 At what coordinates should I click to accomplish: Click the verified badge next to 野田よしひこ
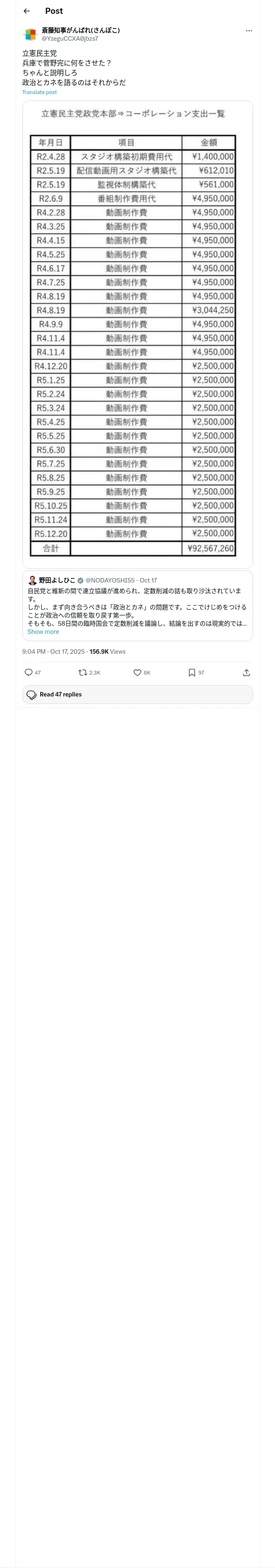[81, 581]
